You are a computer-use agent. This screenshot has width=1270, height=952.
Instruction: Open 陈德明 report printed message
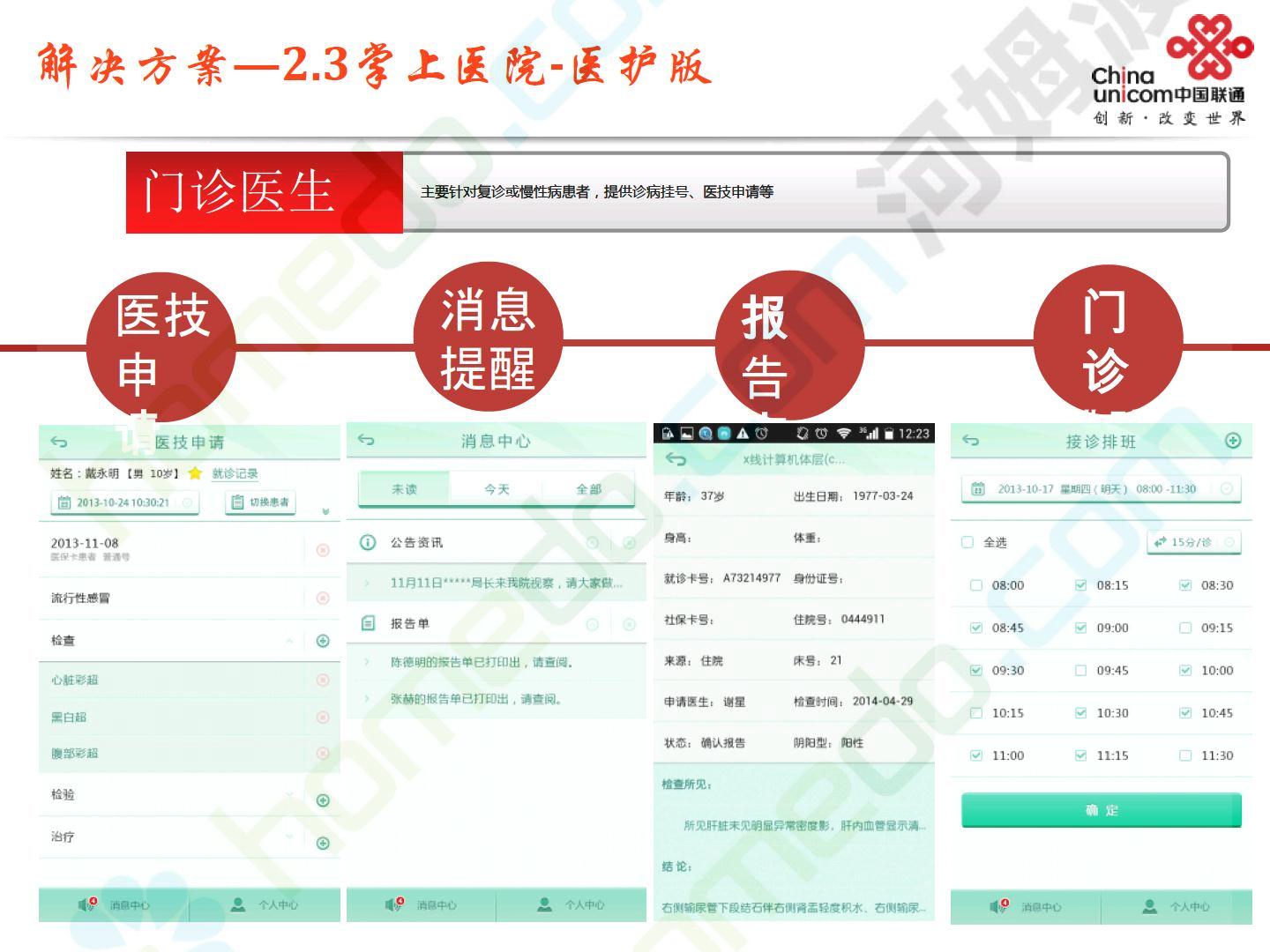pyautogui.click(x=482, y=662)
